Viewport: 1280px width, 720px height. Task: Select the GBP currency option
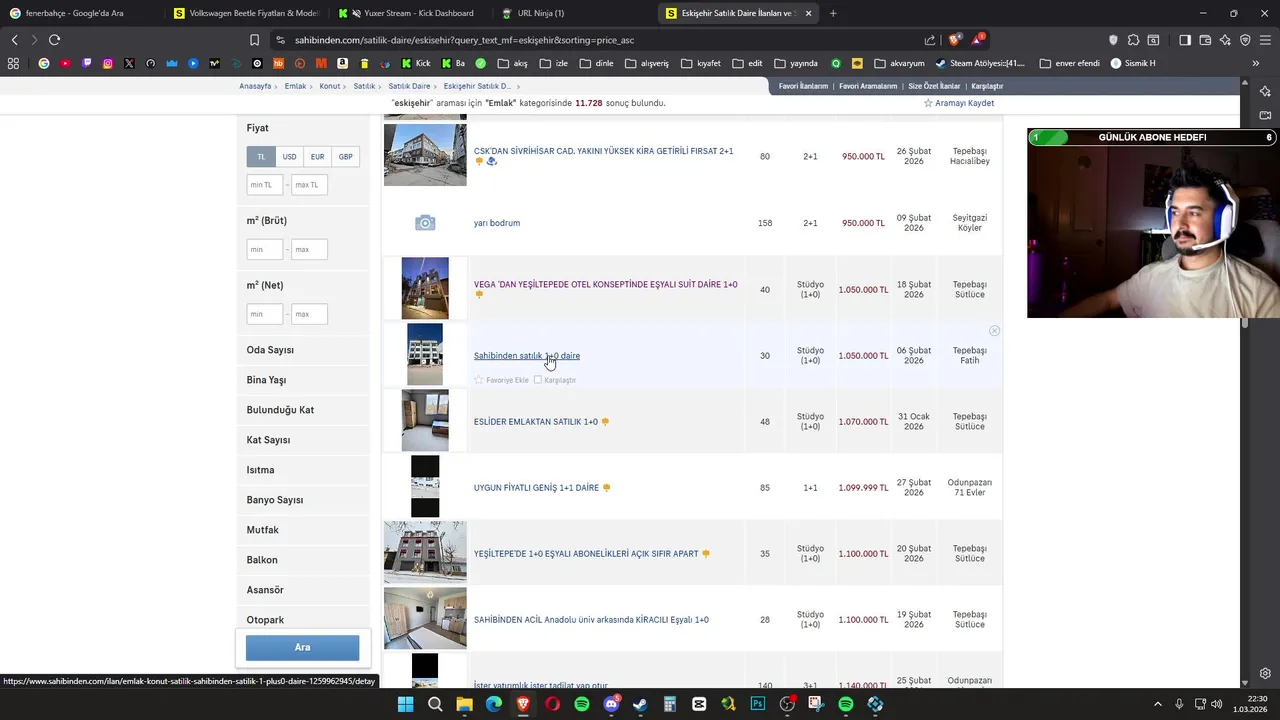[x=345, y=157]
